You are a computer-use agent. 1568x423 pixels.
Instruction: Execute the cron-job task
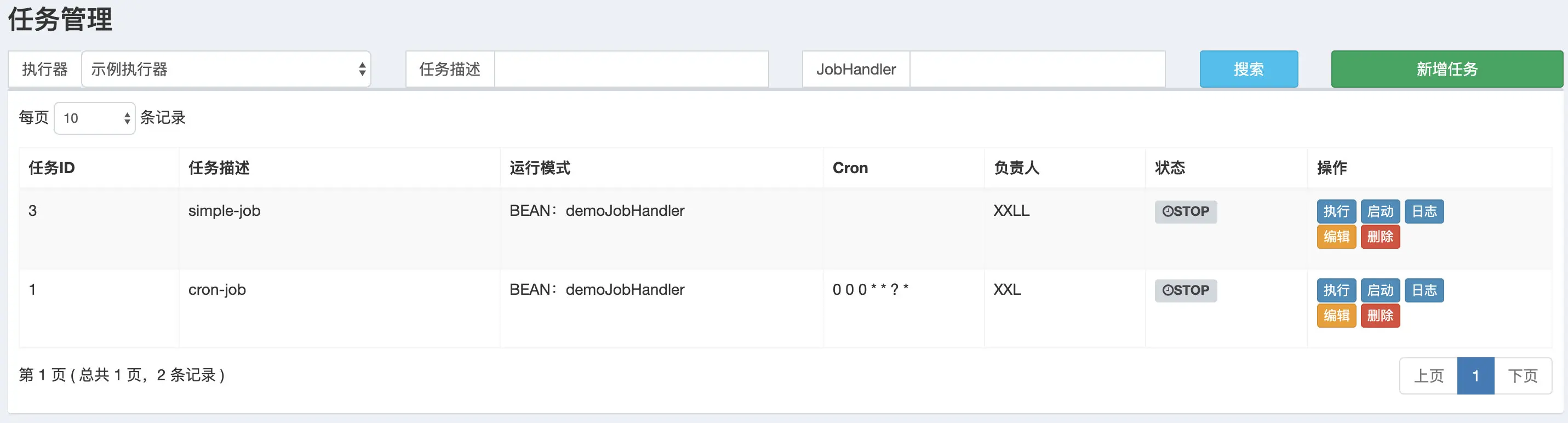[1336, 290]
